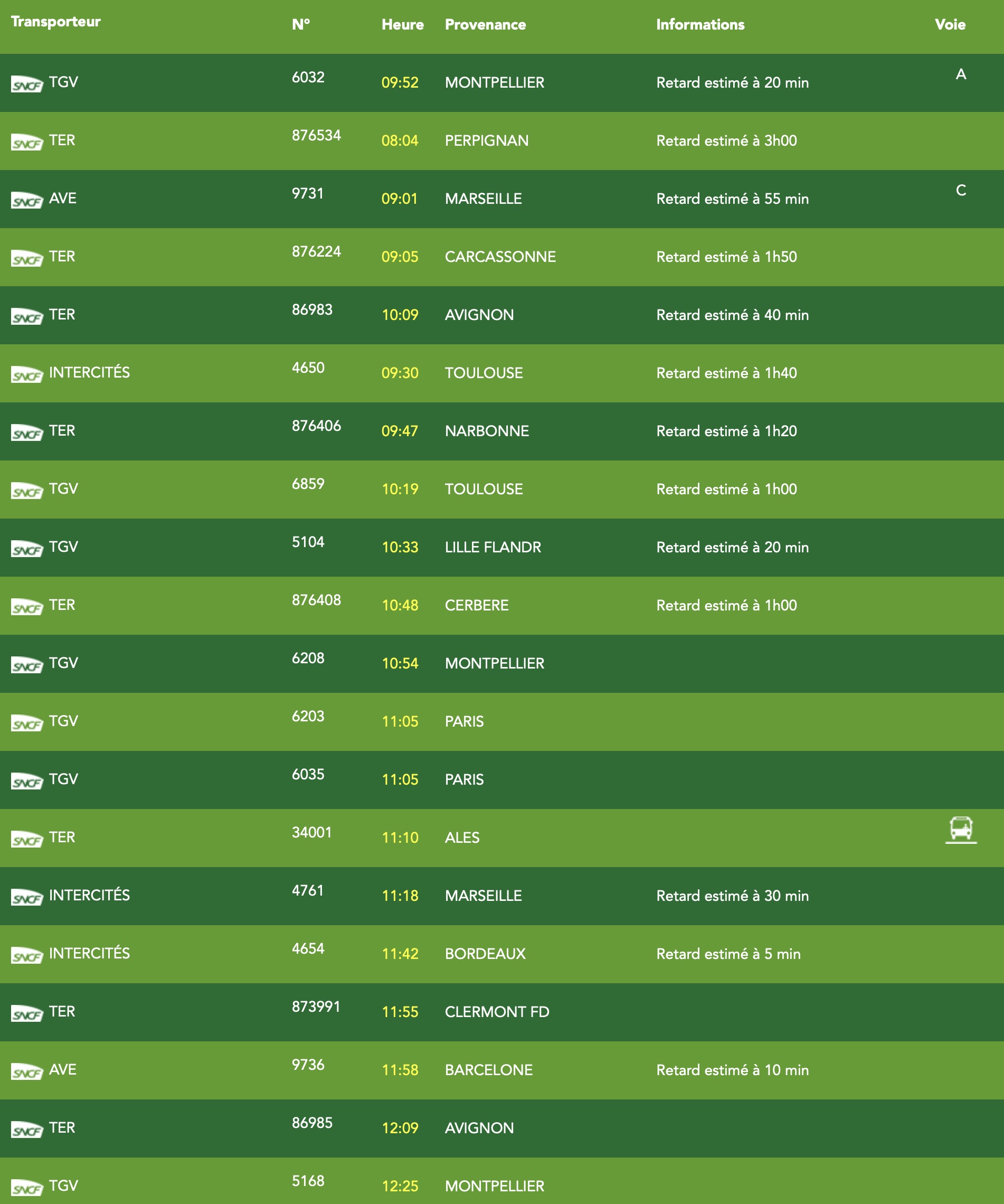Click PARIS on the train 6203 row
Screen dimensions: 1004x1204
coord(464,722)
